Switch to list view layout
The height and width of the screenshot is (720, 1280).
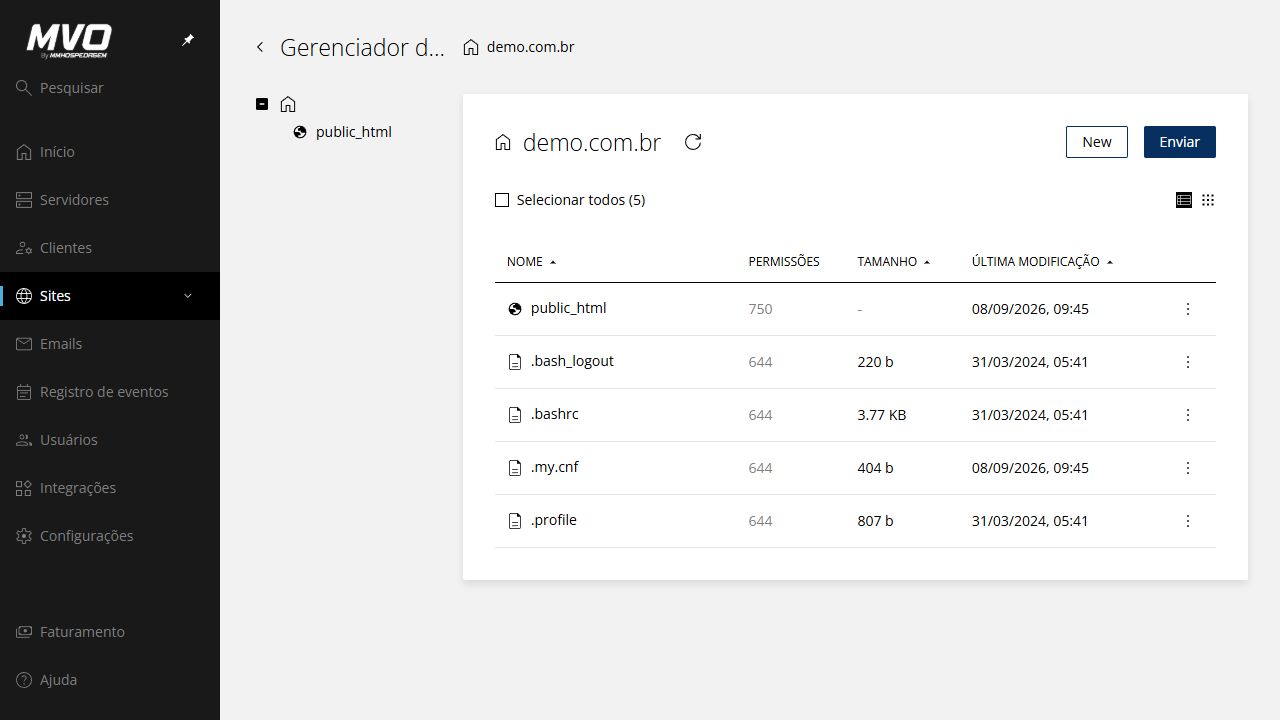[x=1184, y=200]
